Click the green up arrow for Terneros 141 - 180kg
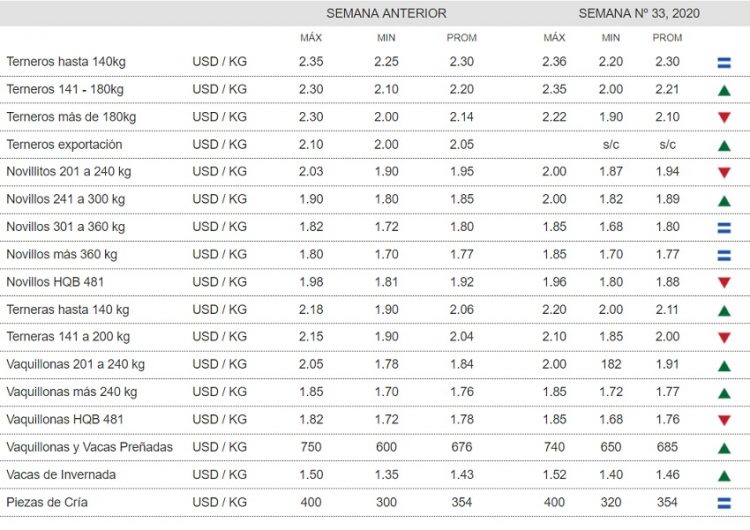 (722, 90)
